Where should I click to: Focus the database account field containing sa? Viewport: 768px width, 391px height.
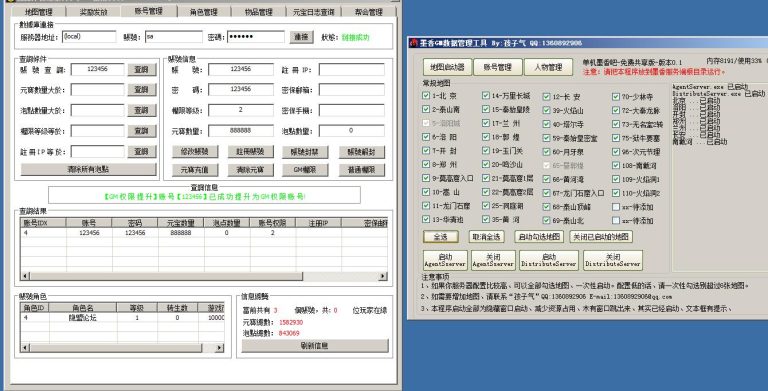173,37
